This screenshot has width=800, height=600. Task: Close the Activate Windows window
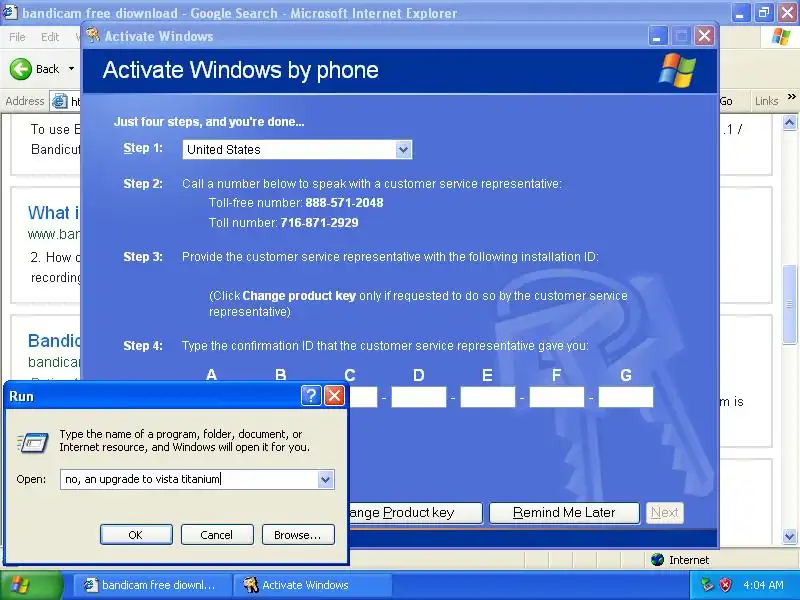[705, 36]
